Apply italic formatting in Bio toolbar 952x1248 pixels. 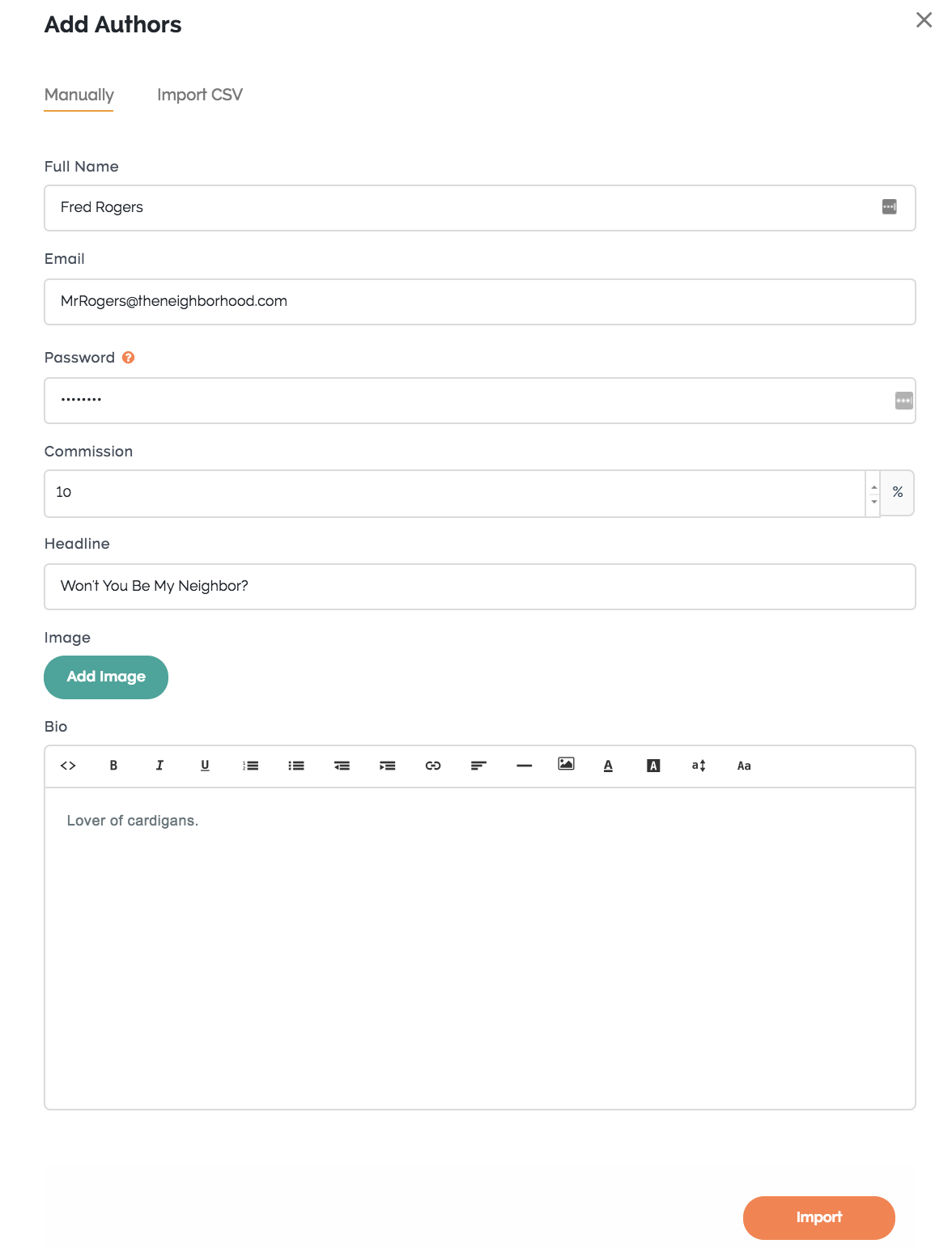(159, 766)
